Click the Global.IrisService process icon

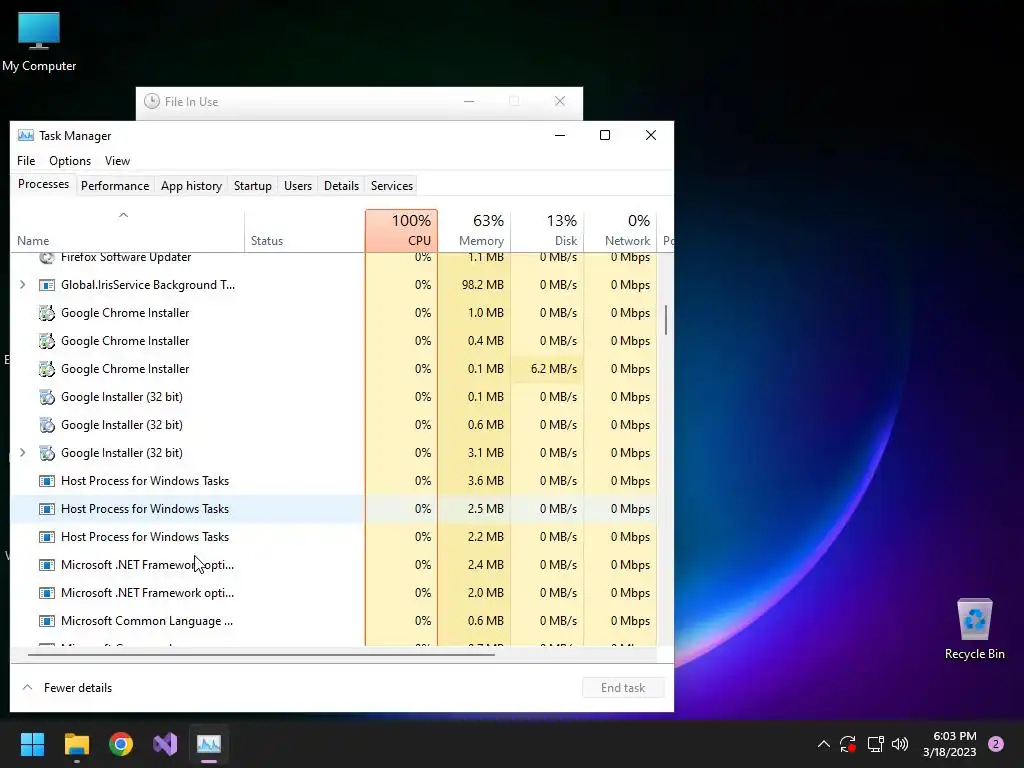47,285
